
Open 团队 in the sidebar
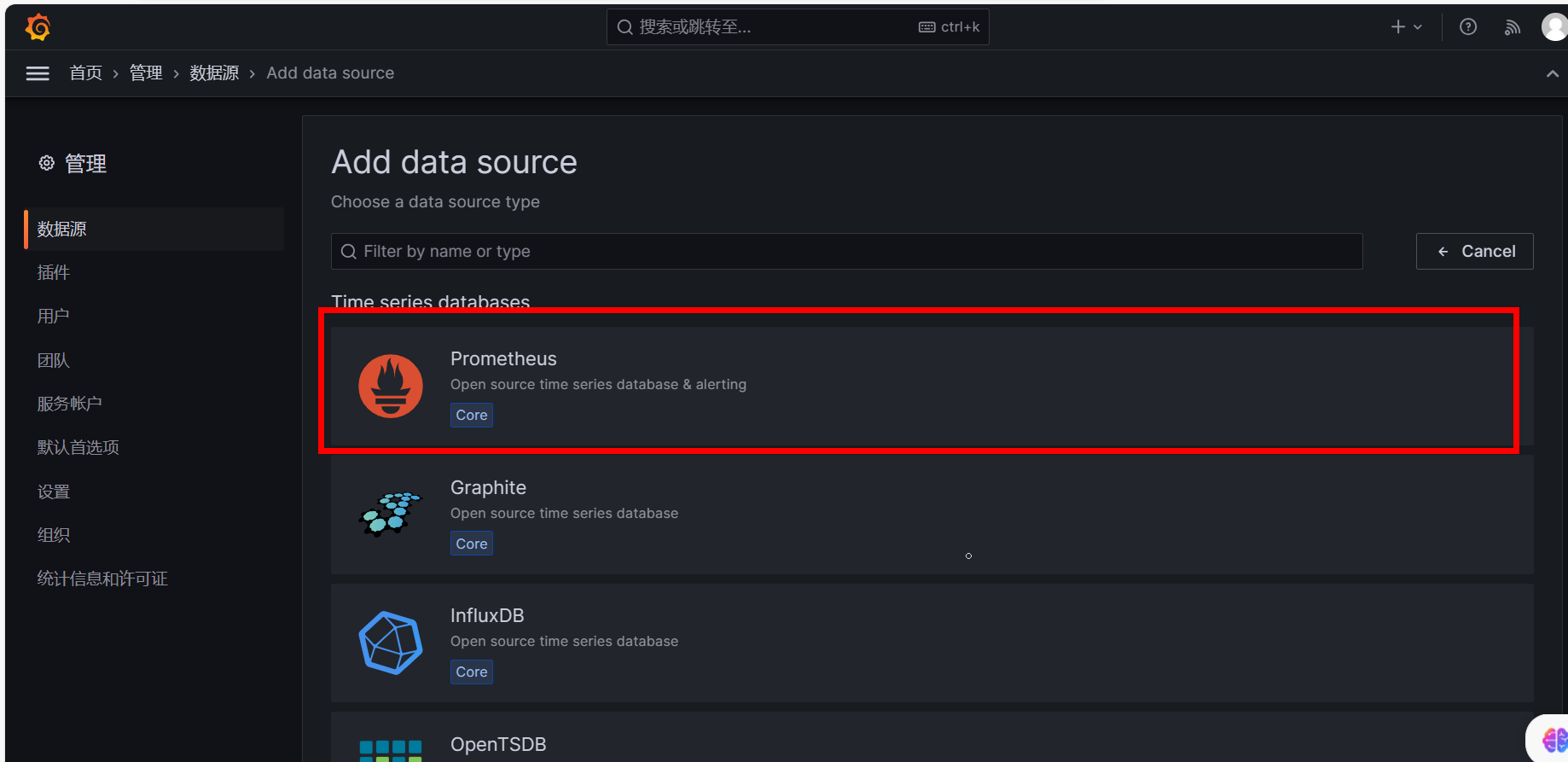(x=53, y=360)
